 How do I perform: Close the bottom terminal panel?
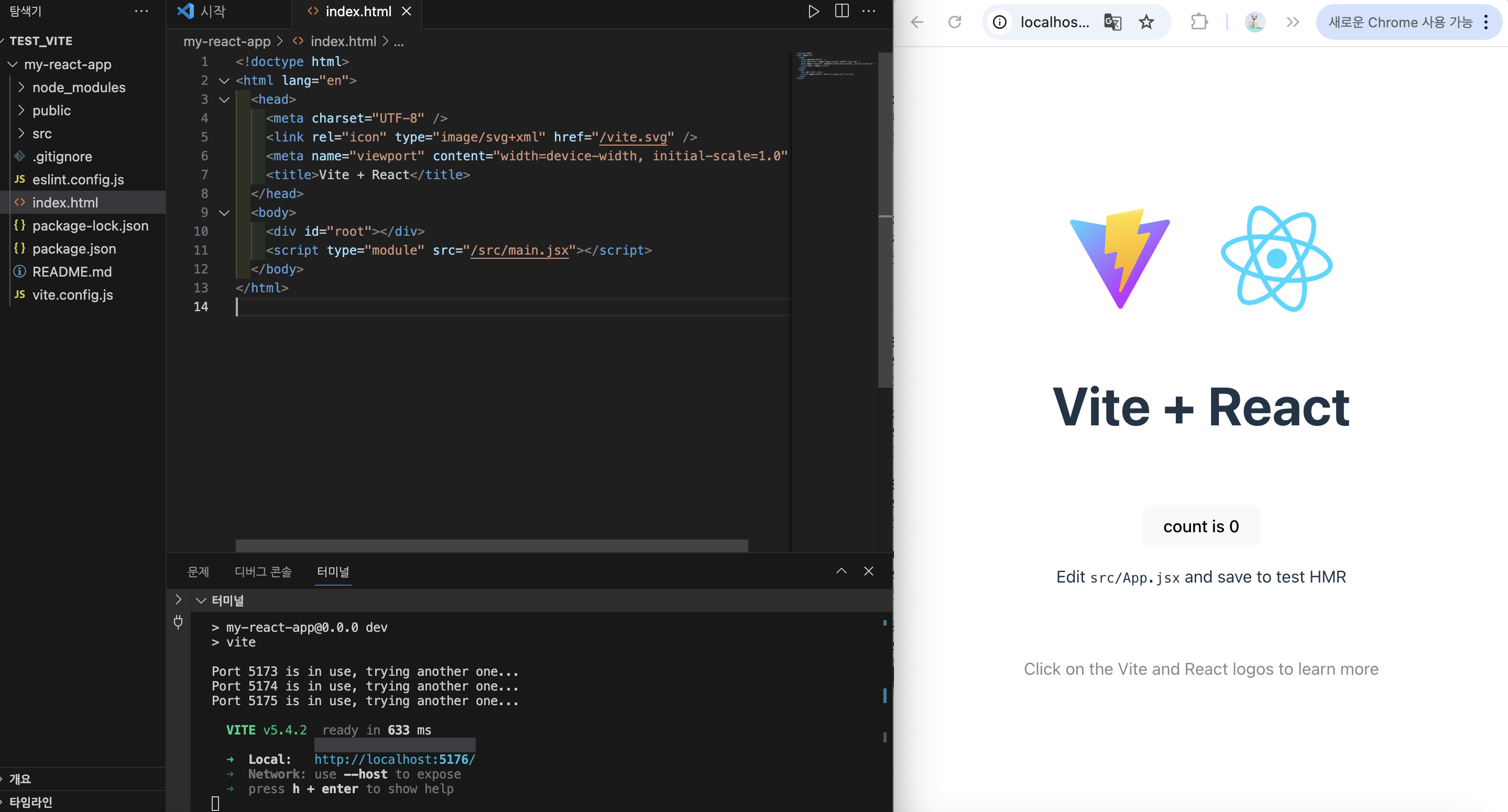[869, 571]
